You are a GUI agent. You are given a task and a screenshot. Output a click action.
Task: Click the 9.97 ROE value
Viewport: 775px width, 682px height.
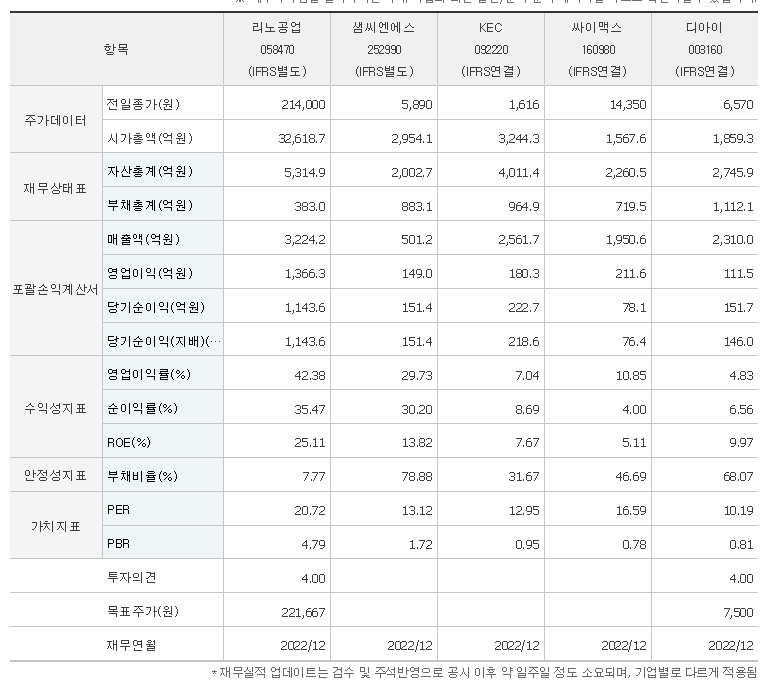pos(741,443)
